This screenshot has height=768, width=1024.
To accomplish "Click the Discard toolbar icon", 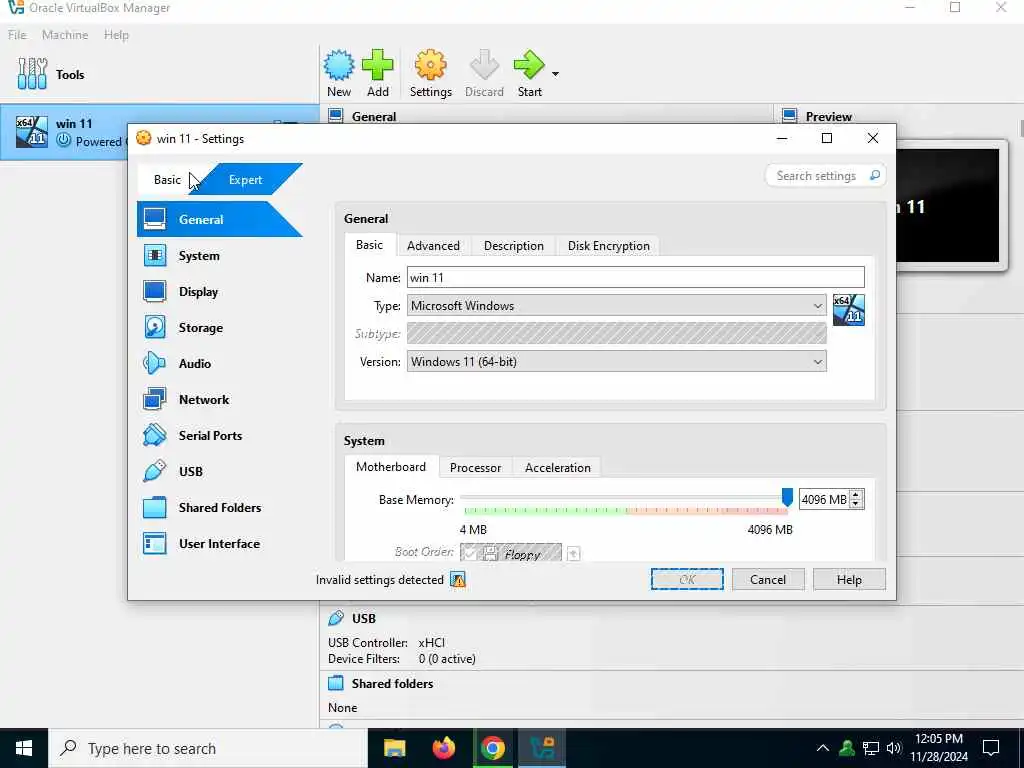I will 484,73.
